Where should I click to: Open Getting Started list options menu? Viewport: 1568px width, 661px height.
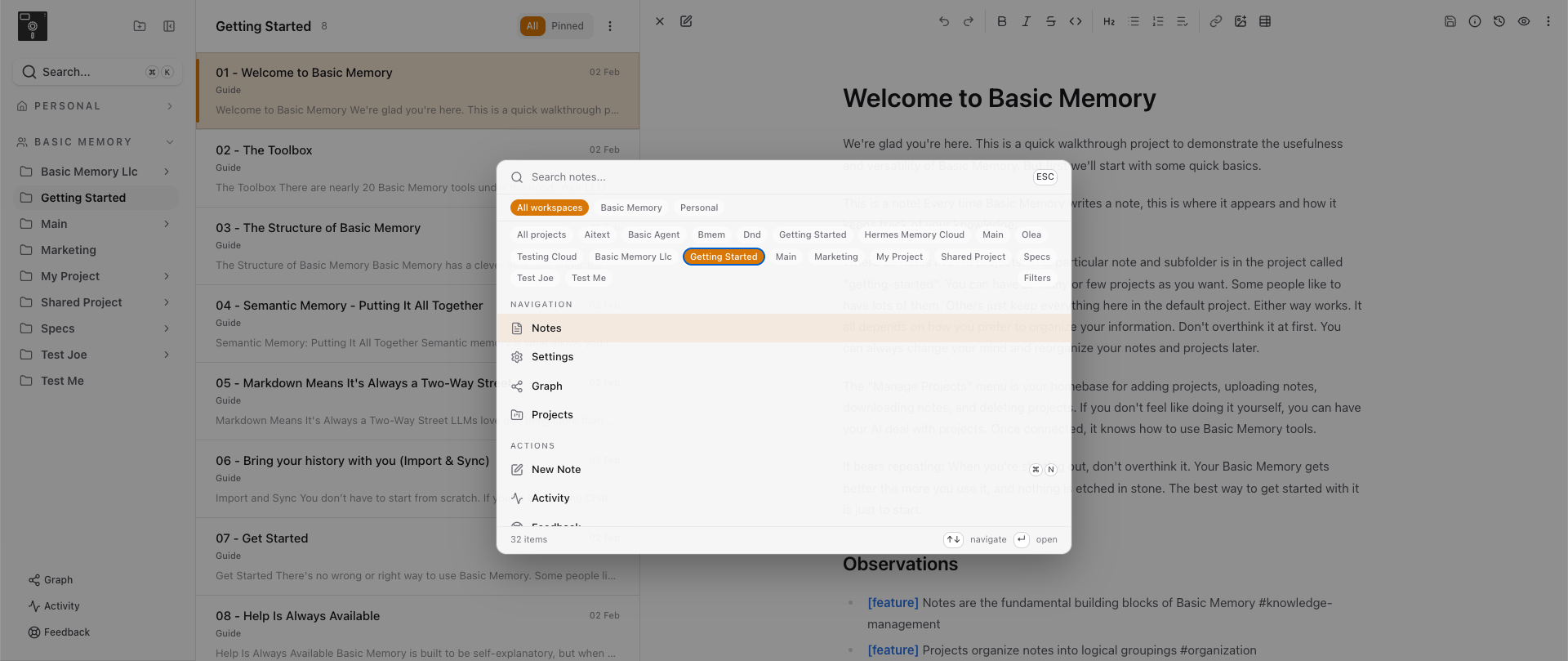coord(610,26)
